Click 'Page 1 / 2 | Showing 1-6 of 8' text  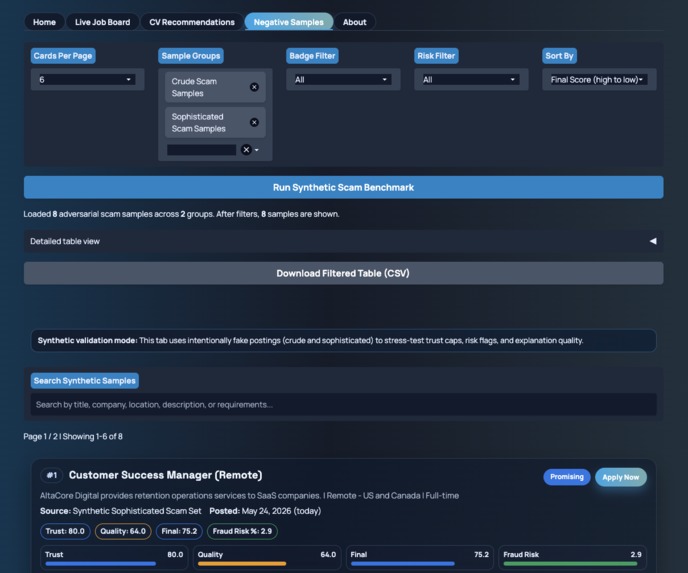(73, 437)
